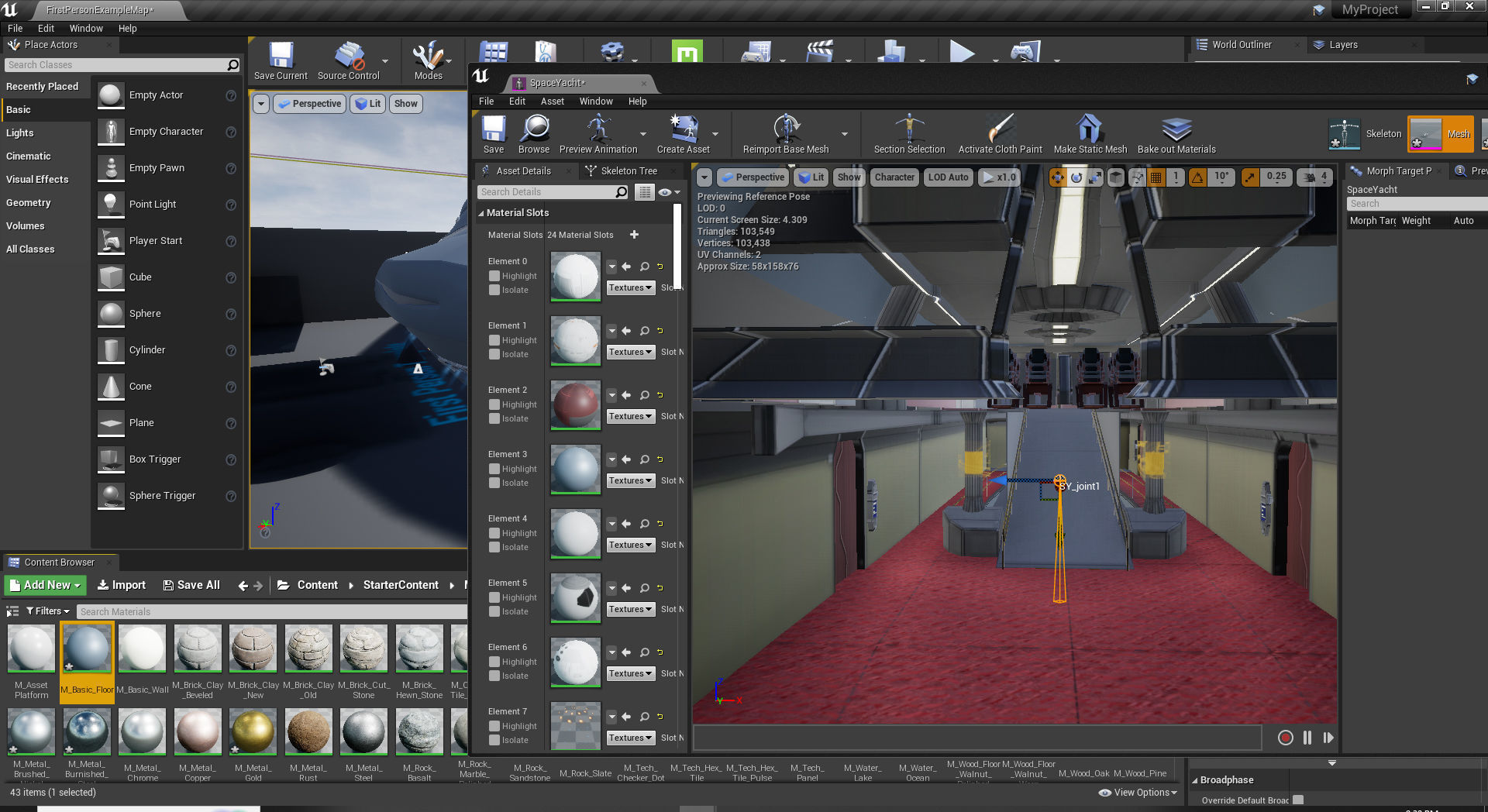
Task: Collapse the Material Slots section
Action: pos(480,213)
